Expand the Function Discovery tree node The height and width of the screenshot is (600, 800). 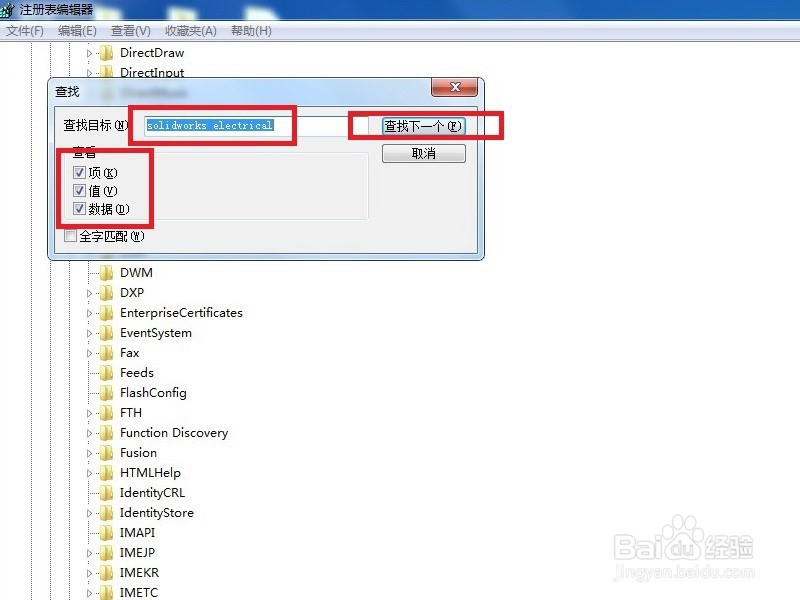tap(89, 433)
